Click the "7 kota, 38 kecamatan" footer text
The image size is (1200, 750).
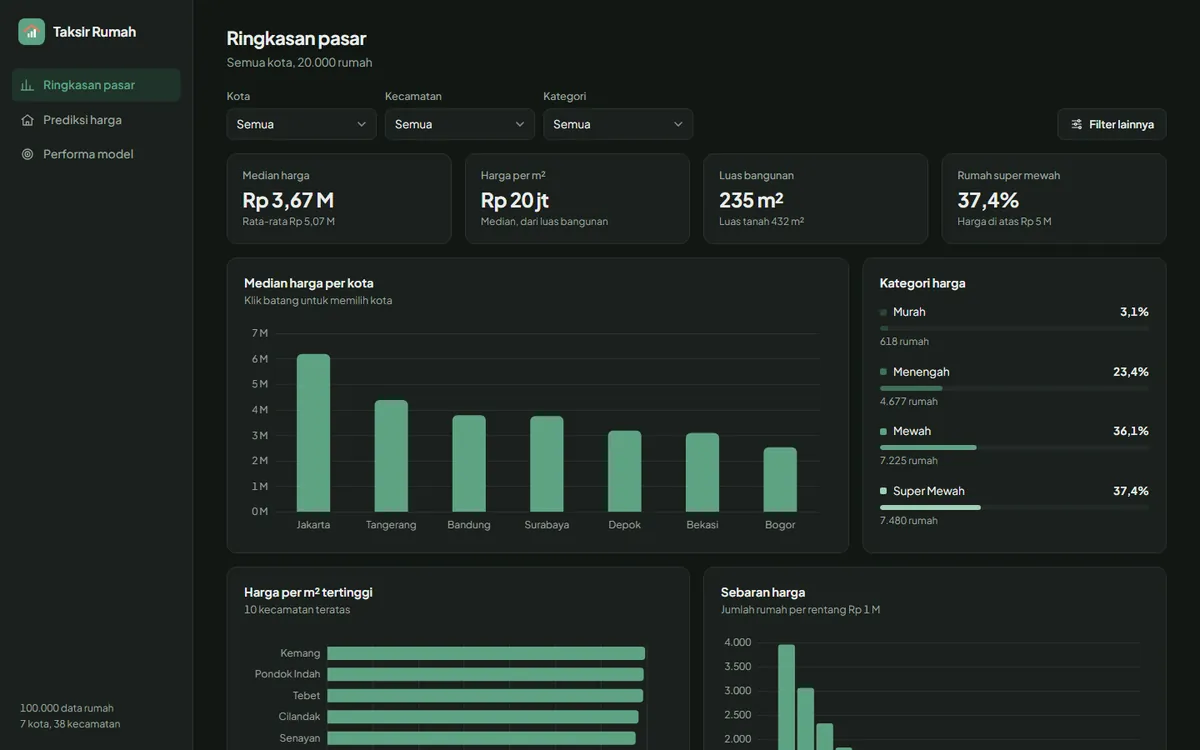70,724
